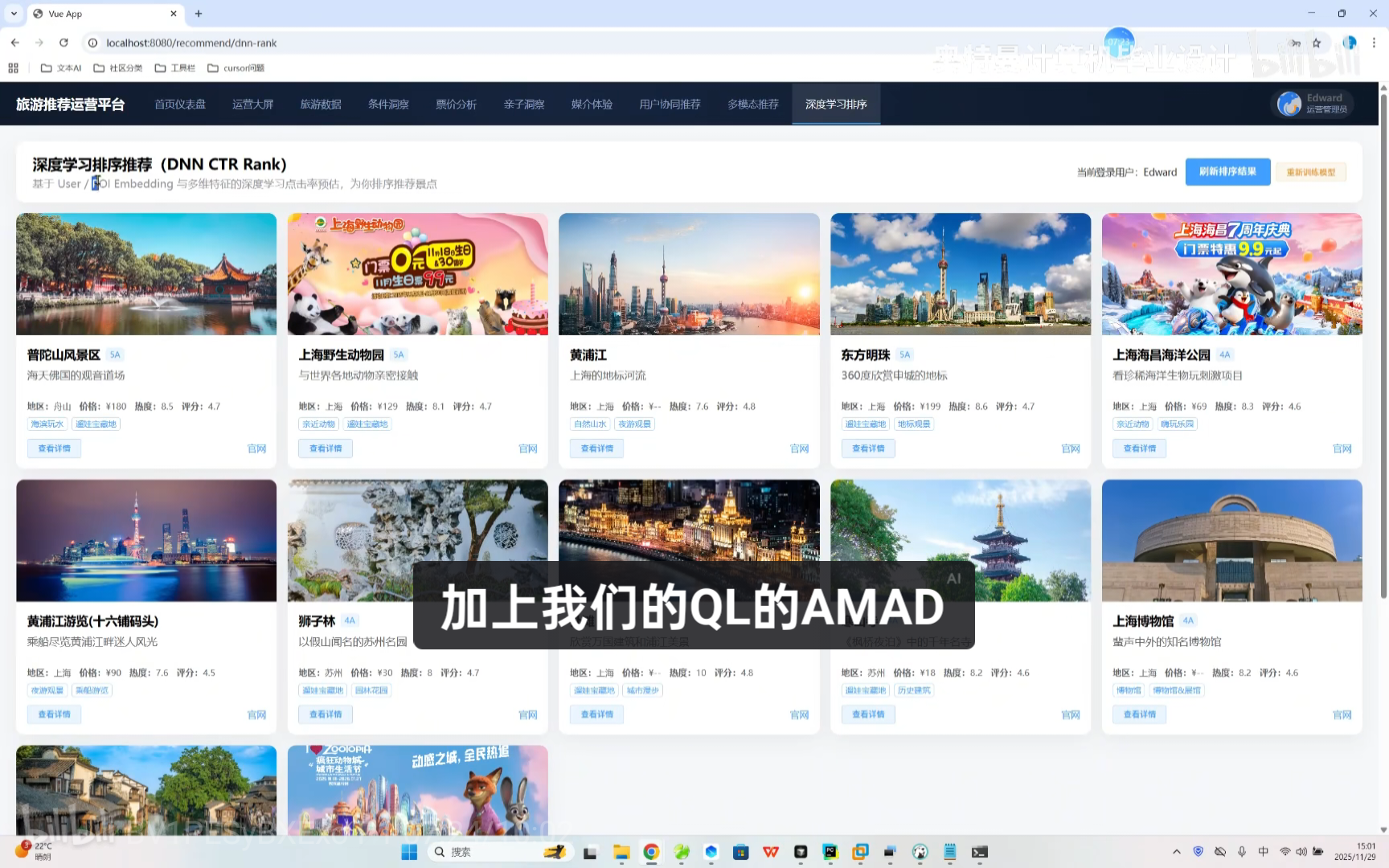The width and height of the screenshot is (1389, 868).
Task: View details for 上海野生动物园
Action: 326,448
